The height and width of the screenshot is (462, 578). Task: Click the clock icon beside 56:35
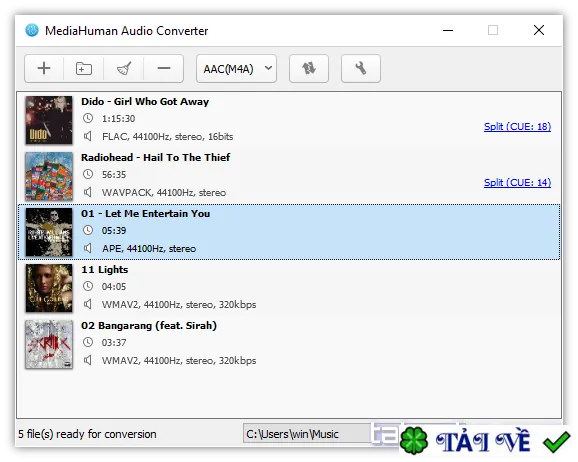(x=88, y=174)
